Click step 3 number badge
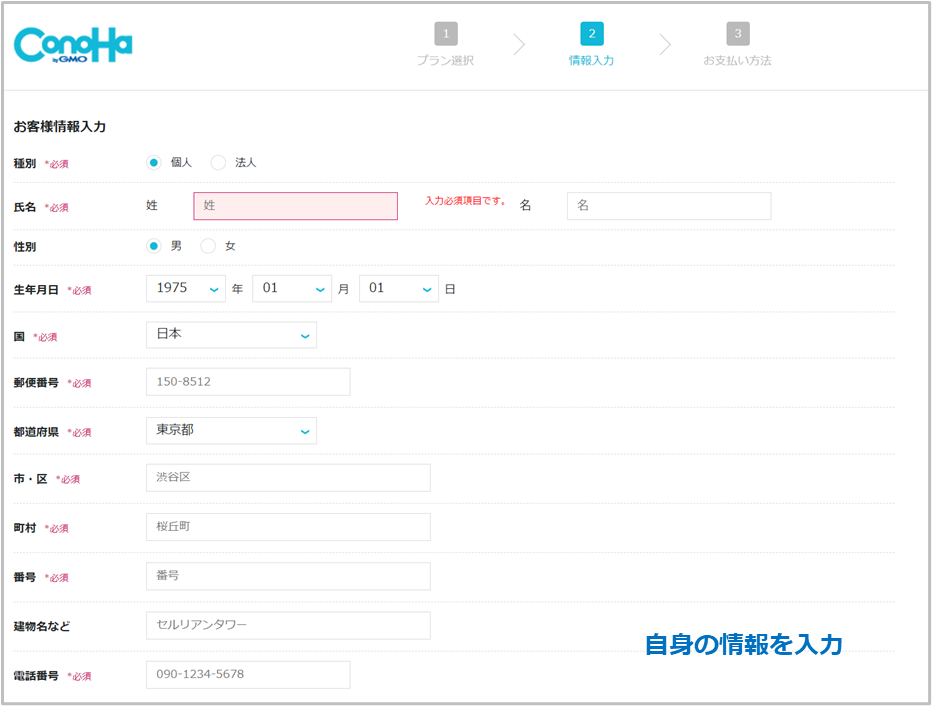Image resolution: width=932 pixels, height=706 pixels. coord(738,34)
